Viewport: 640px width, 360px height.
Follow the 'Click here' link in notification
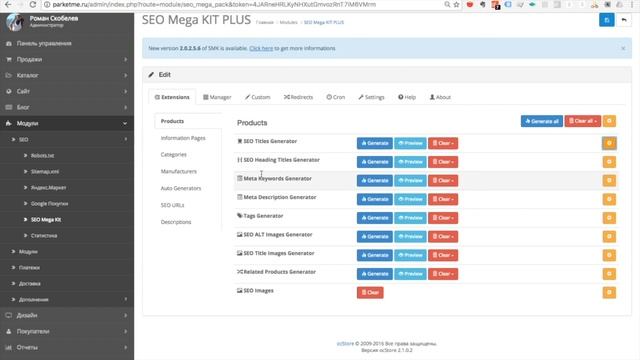tap(261, 48)
